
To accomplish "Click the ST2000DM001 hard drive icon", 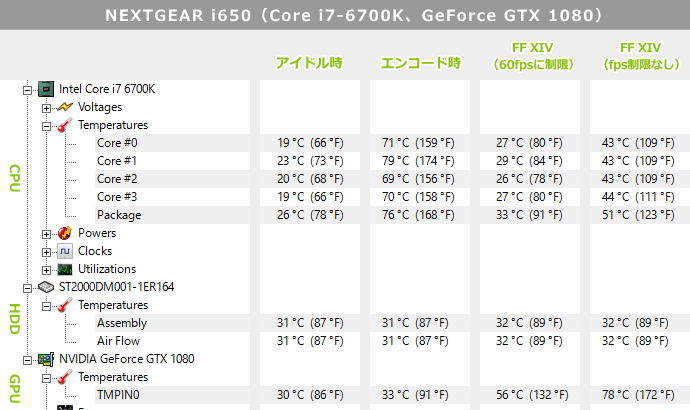I will pyautogui.click(x=46, y=287).
